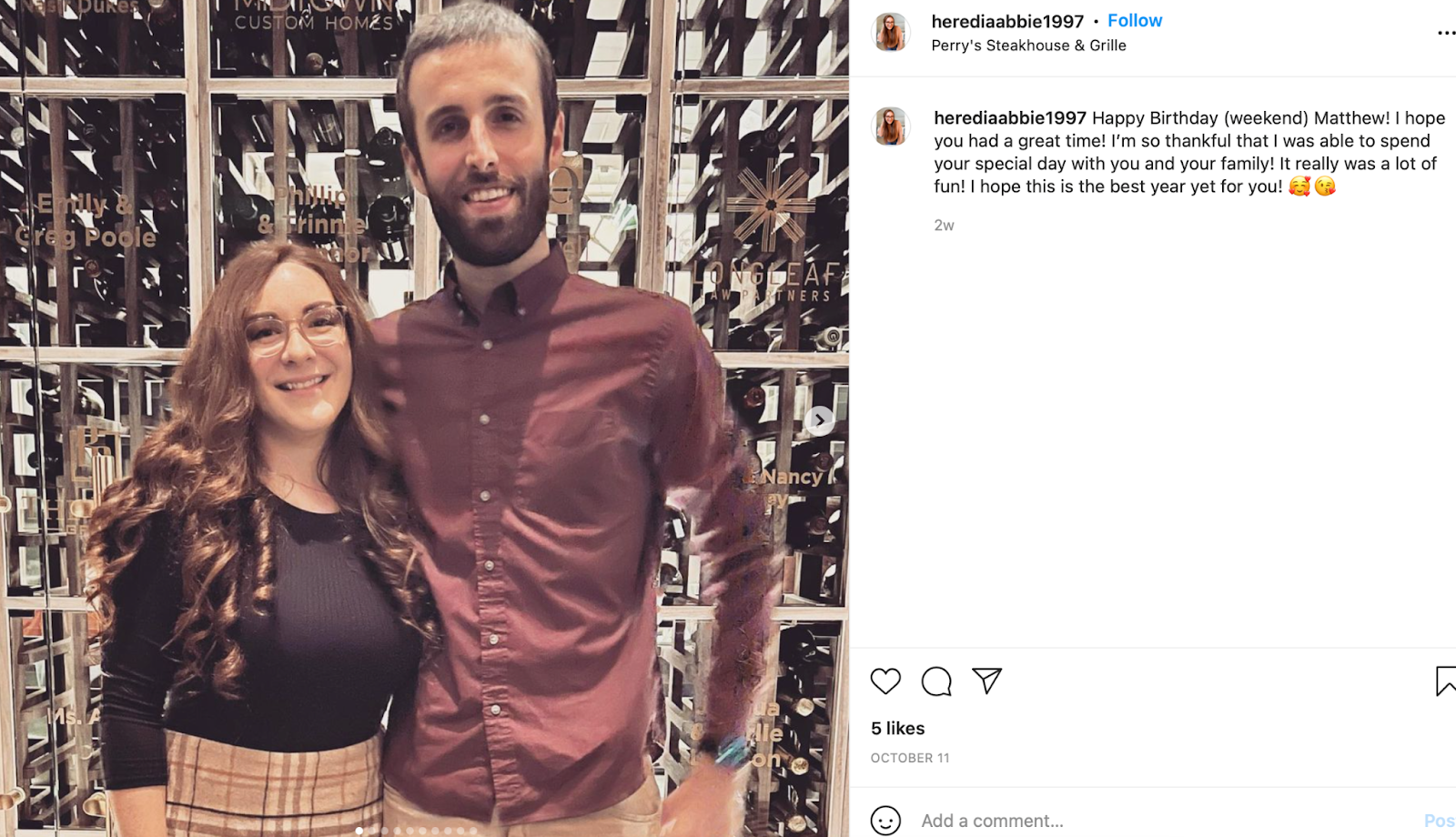
Task: Open the three-dot more options menu
Action: point(1446,33)
